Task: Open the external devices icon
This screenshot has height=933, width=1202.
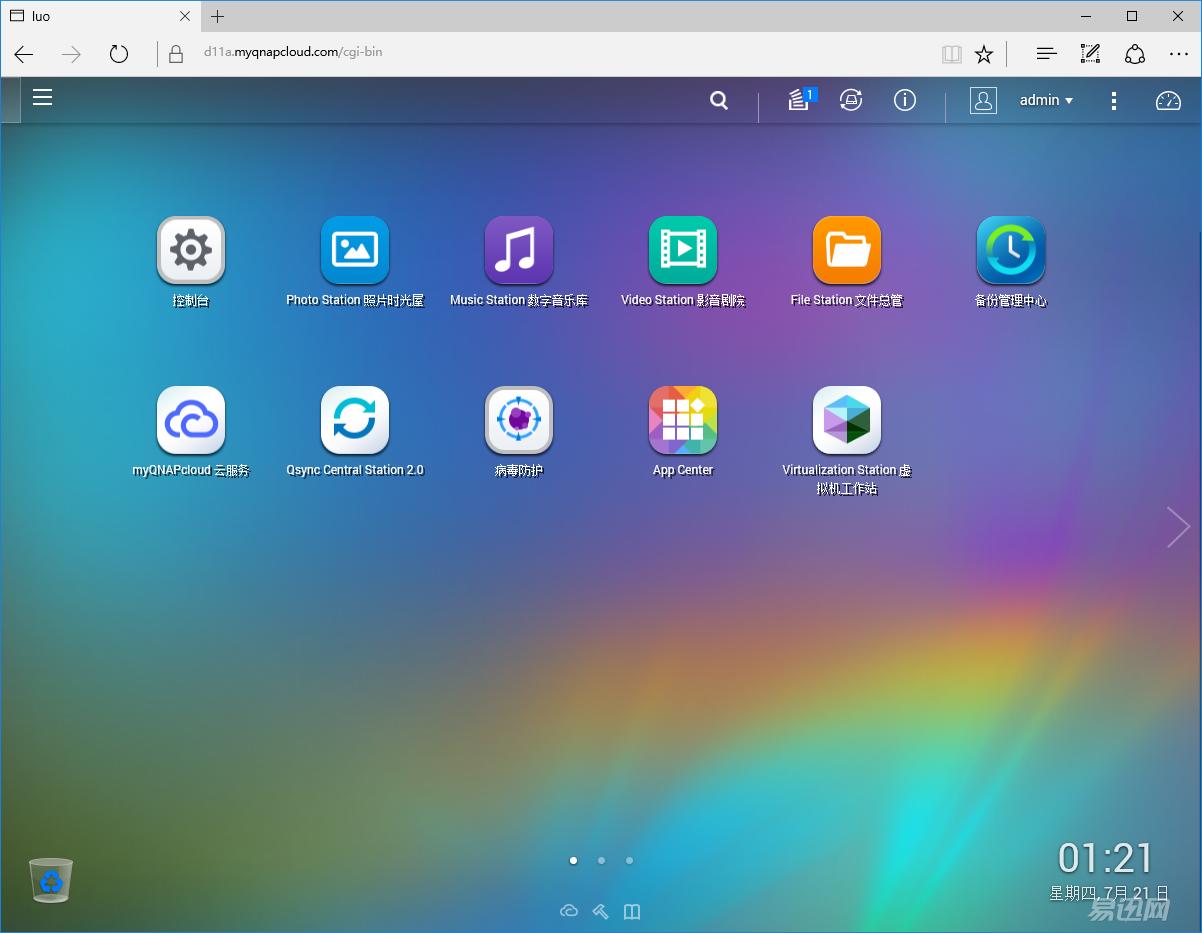Action: coord(851,100)
